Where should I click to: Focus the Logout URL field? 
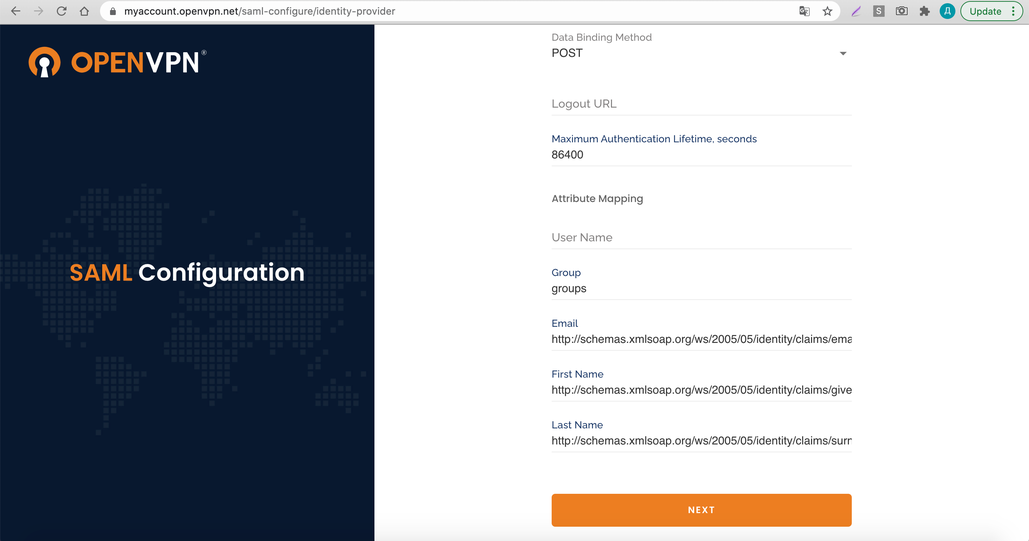pyautogui.click(x=701, y=104)
